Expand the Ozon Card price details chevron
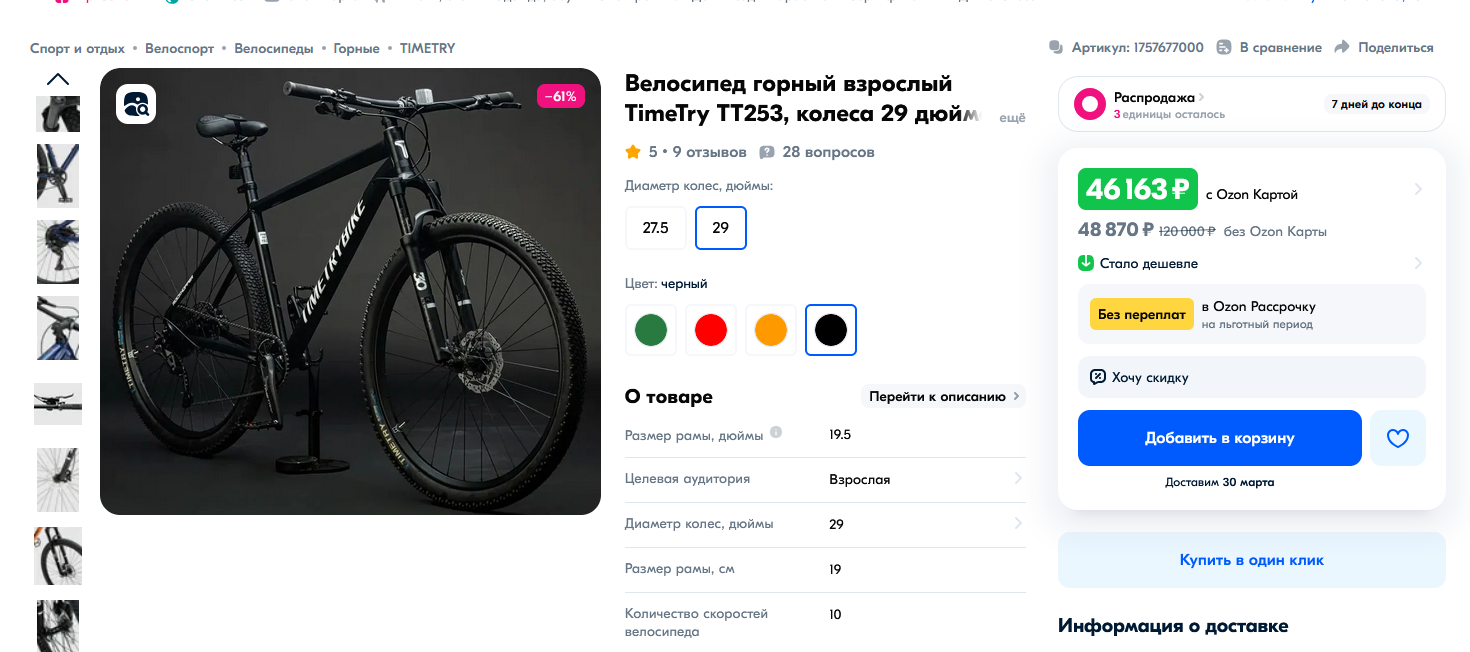Image resolution: width=1470 pixels, height=652 pixels. pos(1418,189)
